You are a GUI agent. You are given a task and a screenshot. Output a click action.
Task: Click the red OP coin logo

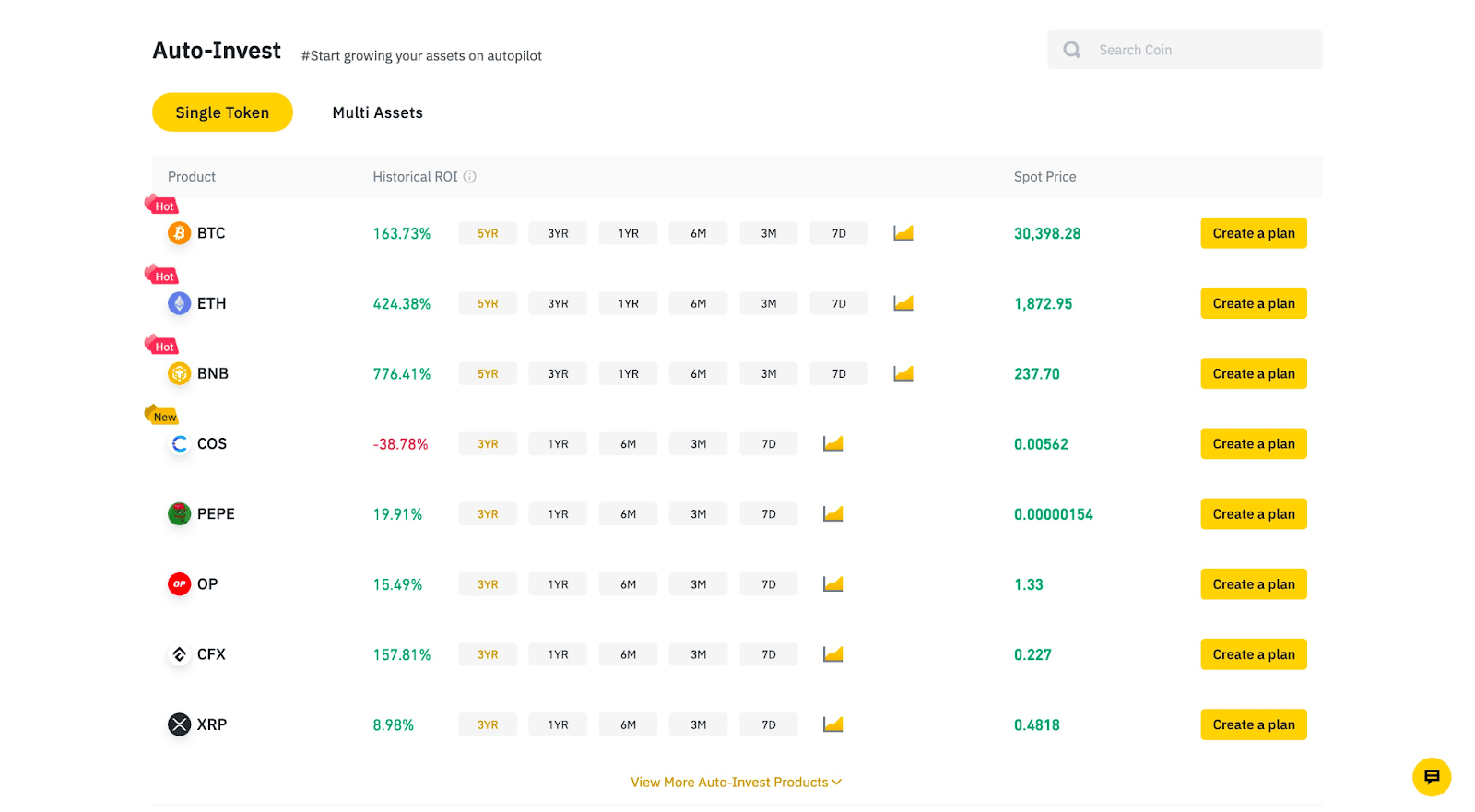click(x=179, y=583)
